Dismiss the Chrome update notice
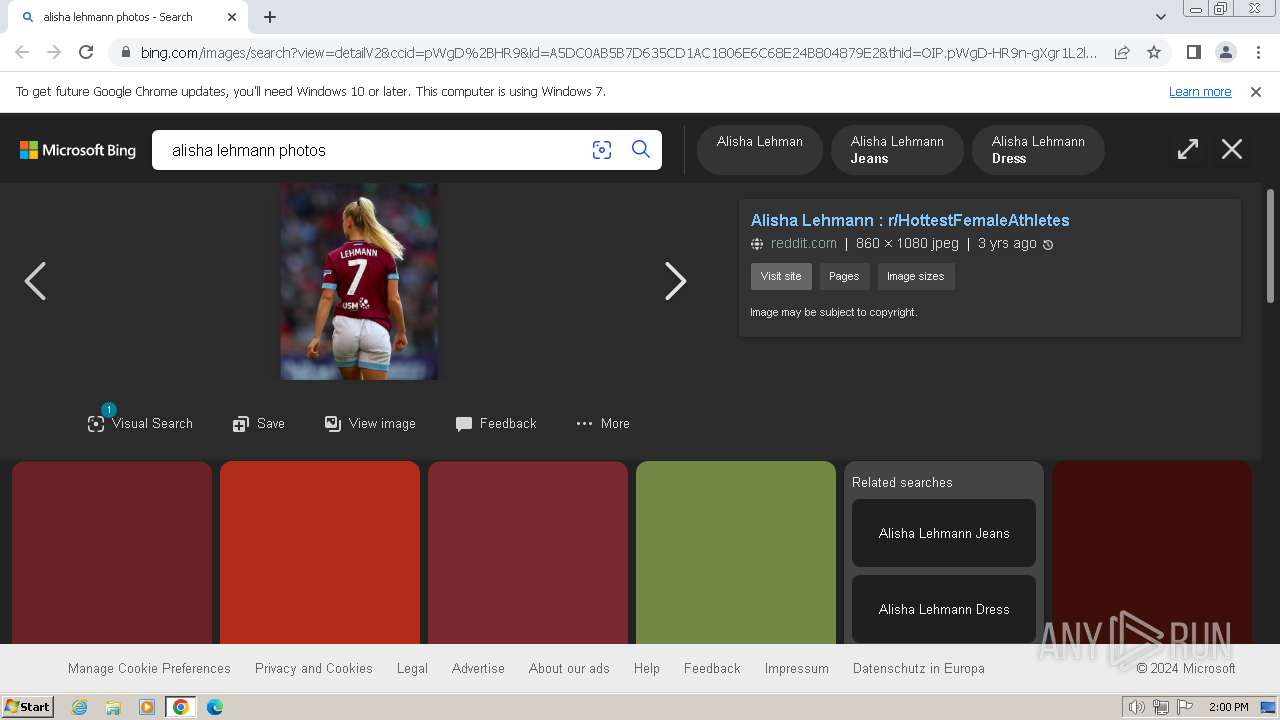This screenshot has width=1280, height=720. [1255, 92]
